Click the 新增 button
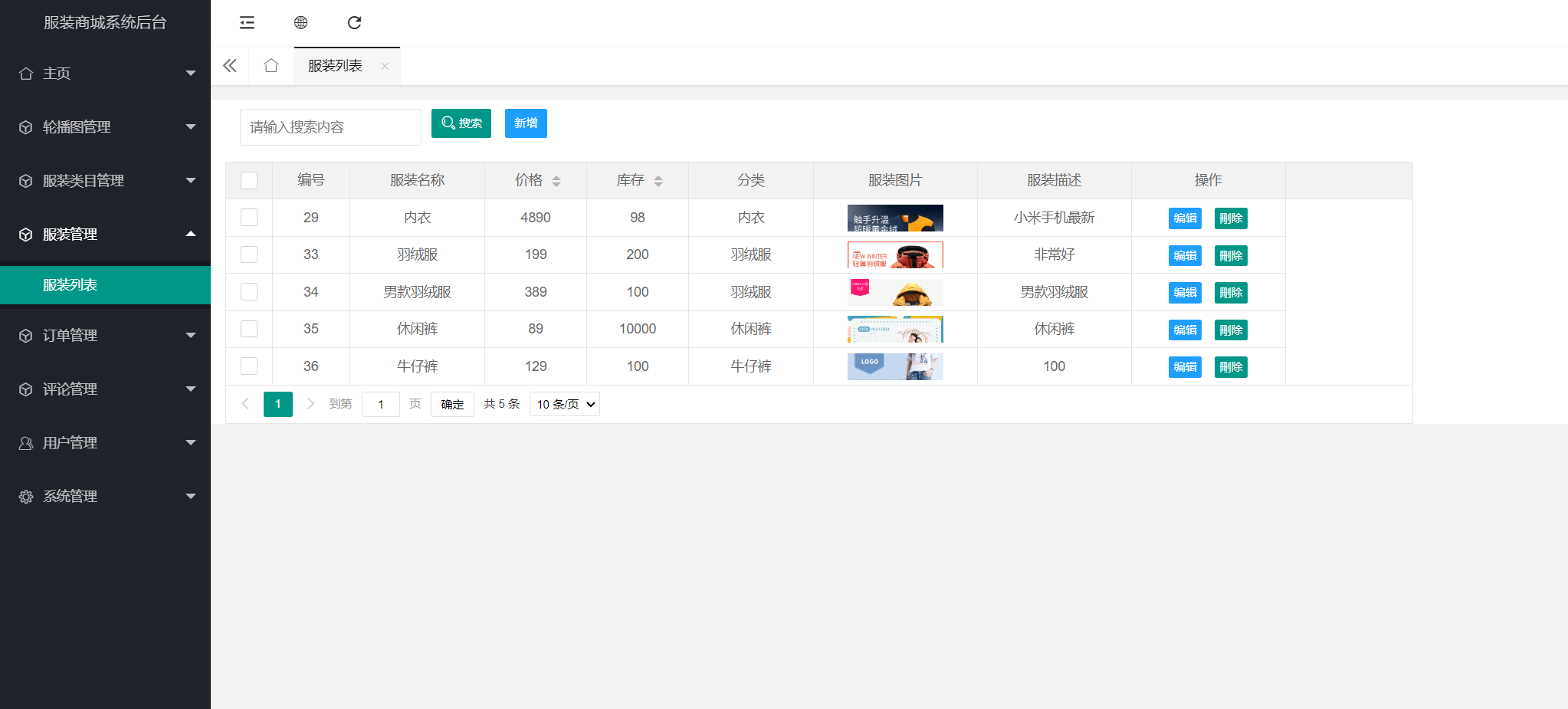Image resolution: width=1568 pixels, height=709 pixels. click(526, 123)
